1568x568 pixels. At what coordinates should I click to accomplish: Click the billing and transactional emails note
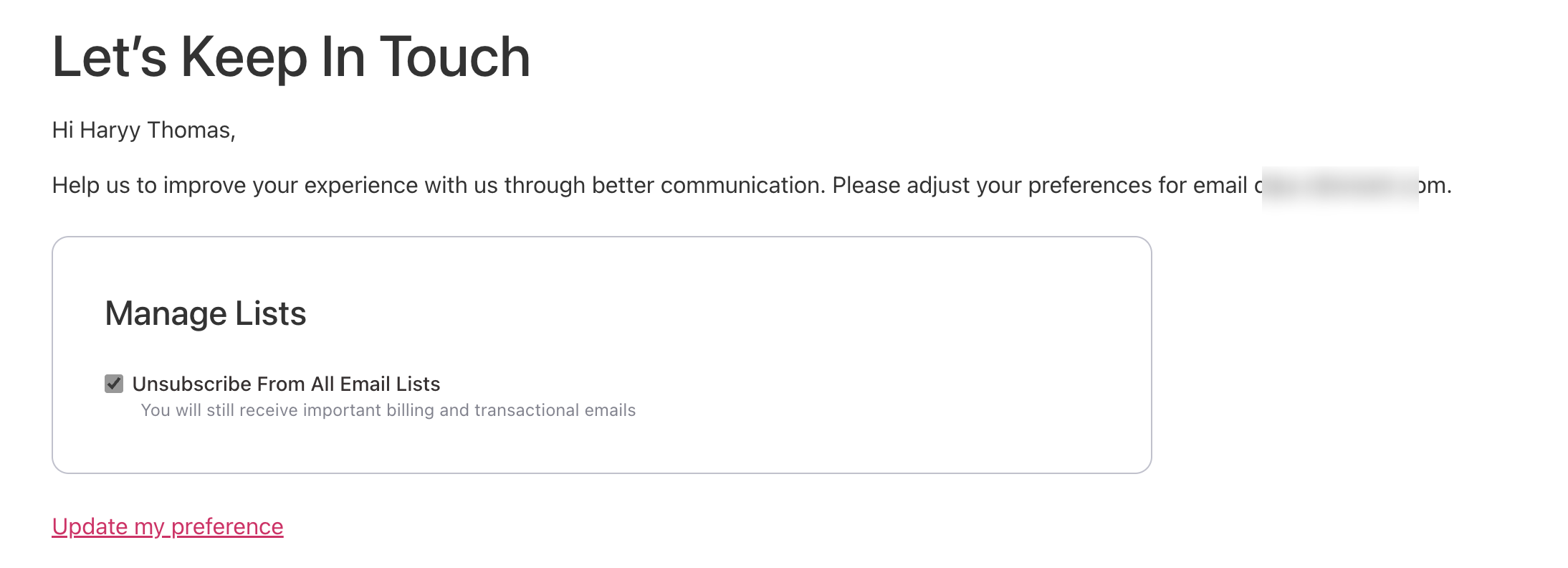click(x=388, y=410)
